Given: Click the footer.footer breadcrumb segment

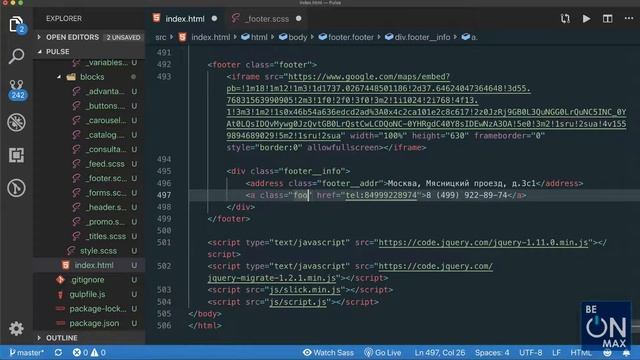Looking at the screenshot, I should [351, 37].
